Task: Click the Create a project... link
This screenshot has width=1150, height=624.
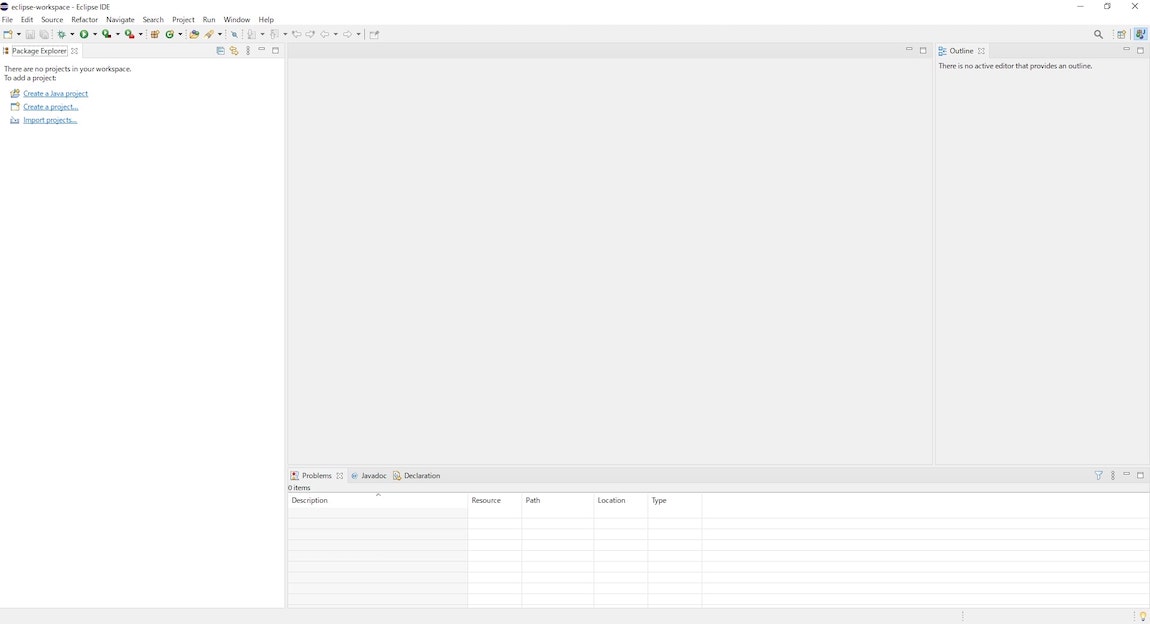Action: pyautogui.click(x=51, y=107)
